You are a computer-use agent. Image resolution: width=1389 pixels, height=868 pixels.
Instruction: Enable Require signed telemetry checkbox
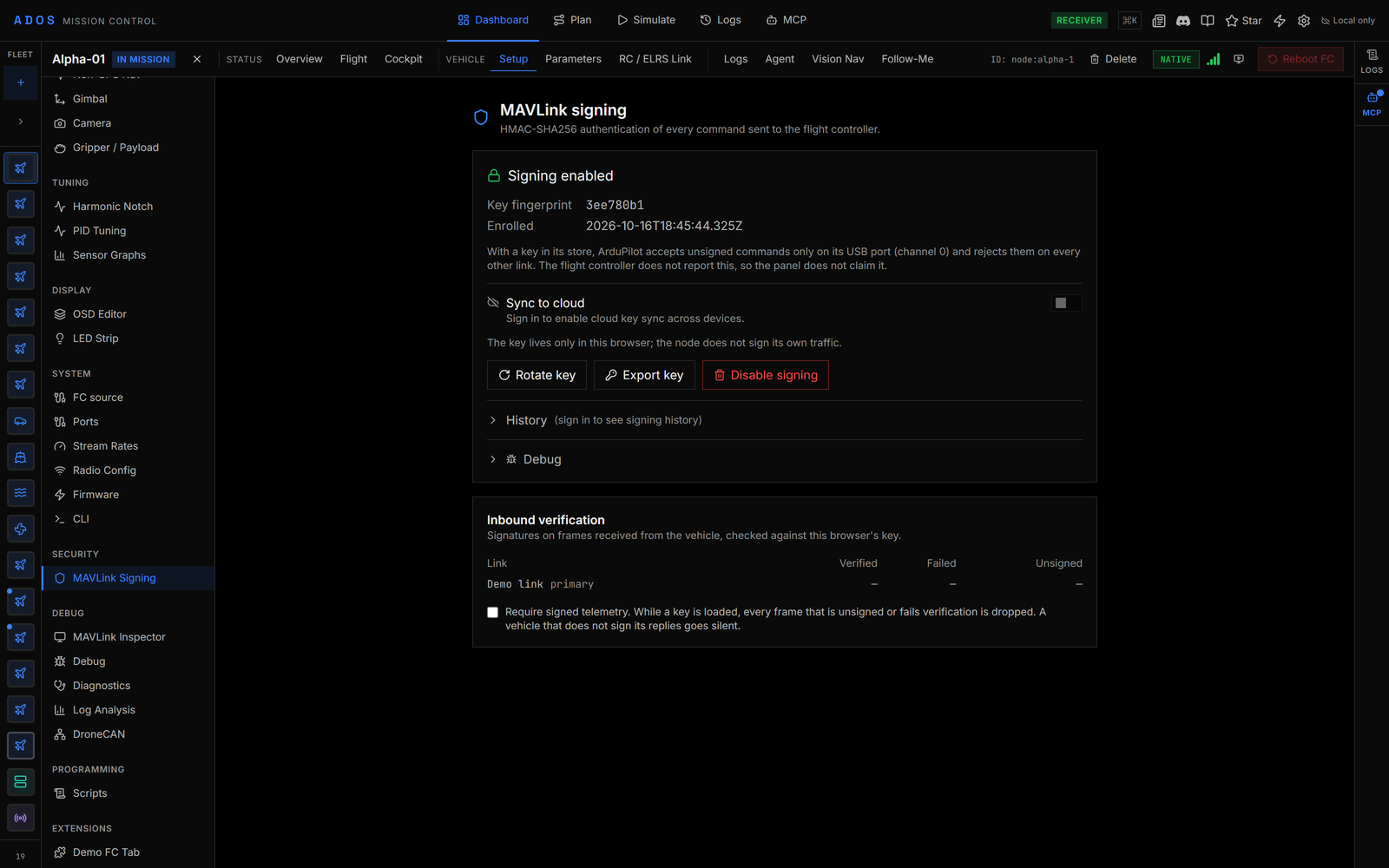tap(492, 612)
